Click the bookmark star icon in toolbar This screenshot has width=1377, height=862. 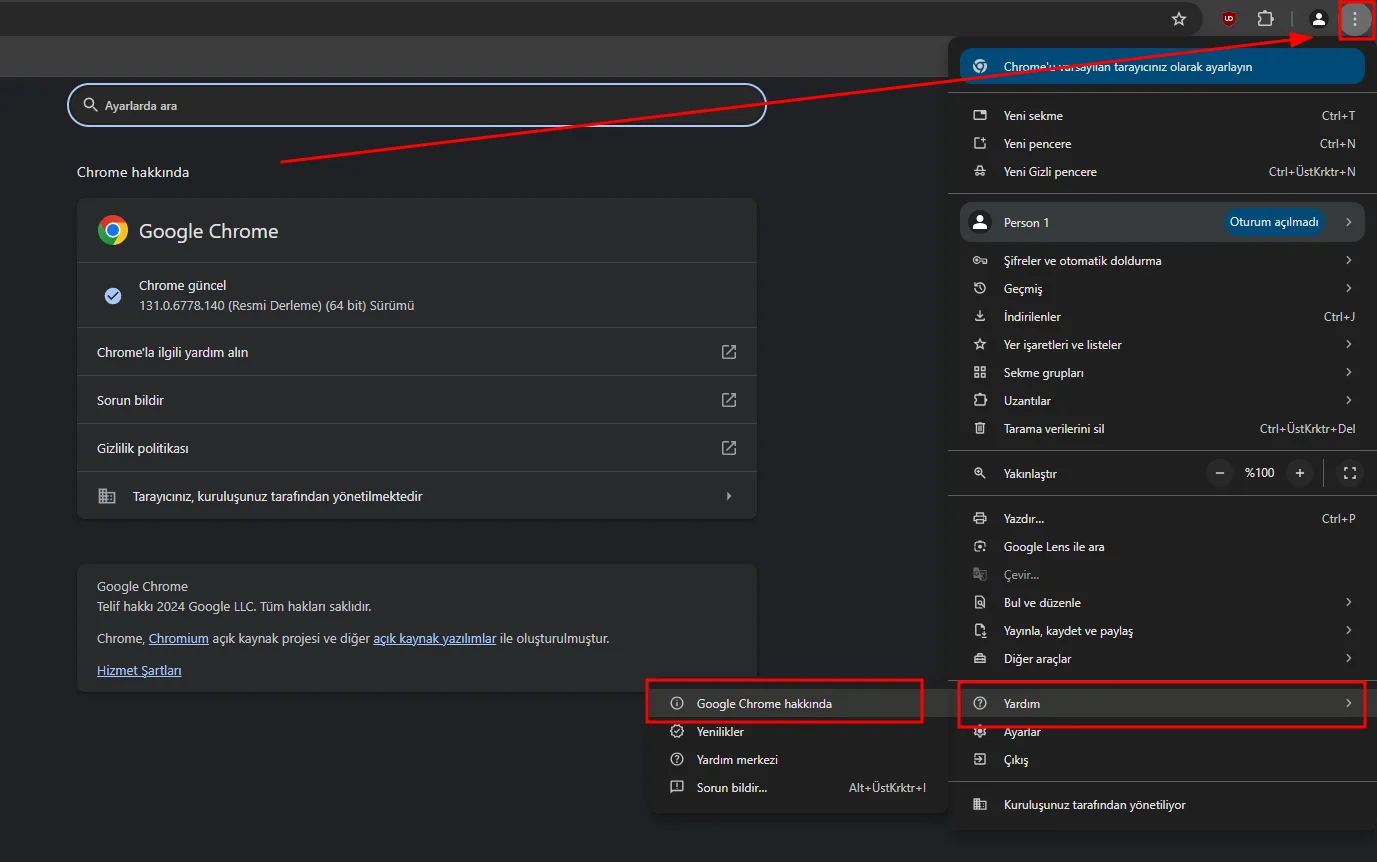tap(1179, 18)
